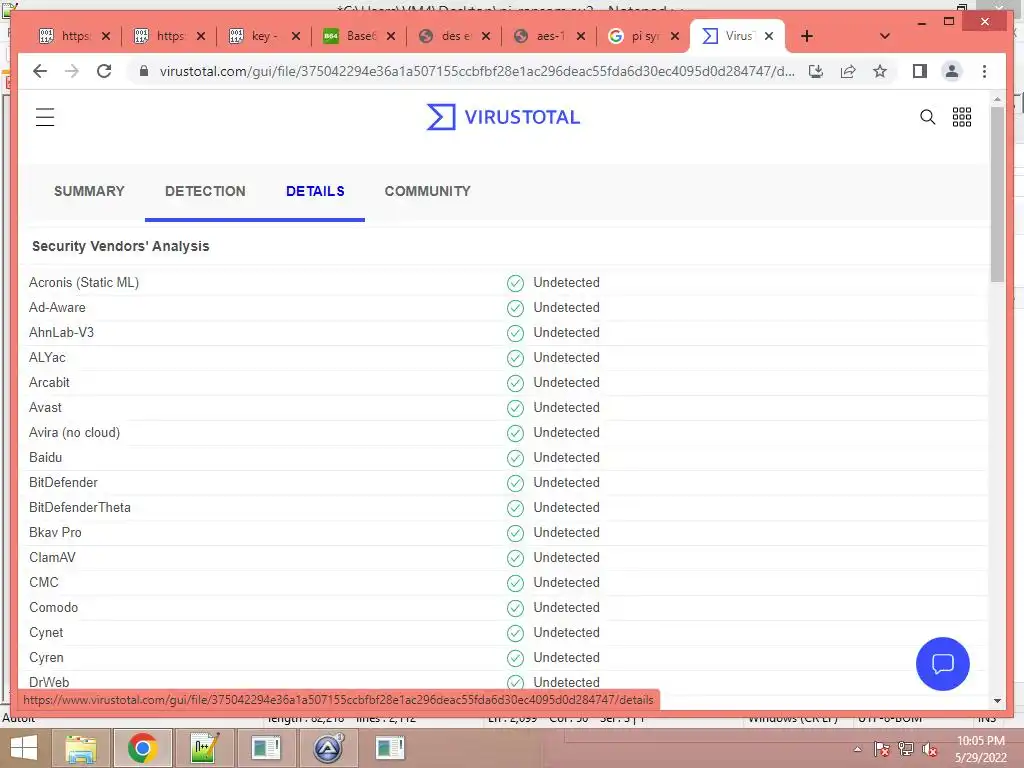Click the install page icon in address bar
This screenshot has height=768, width=1024.
[816, 71]
